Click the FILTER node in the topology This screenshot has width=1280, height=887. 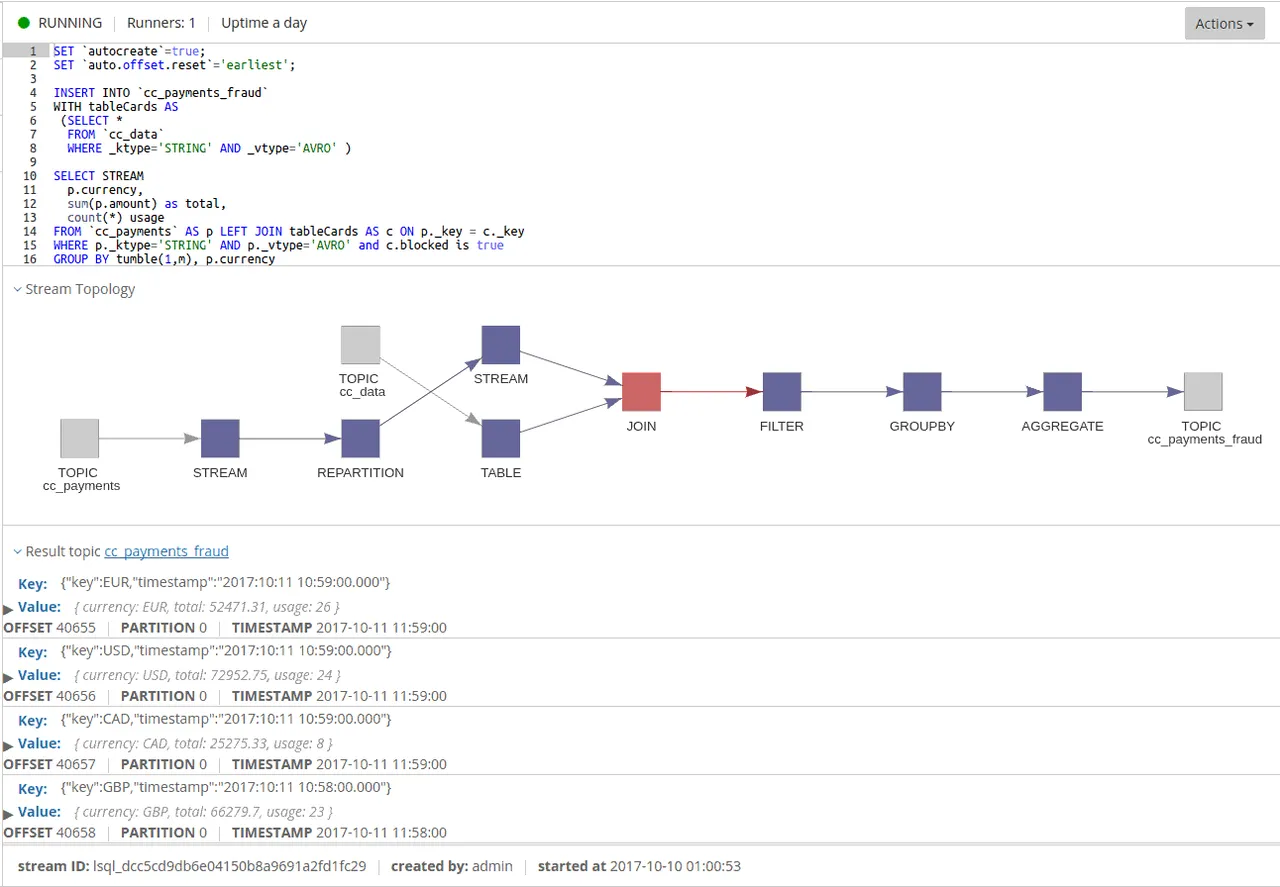[781, 391]
